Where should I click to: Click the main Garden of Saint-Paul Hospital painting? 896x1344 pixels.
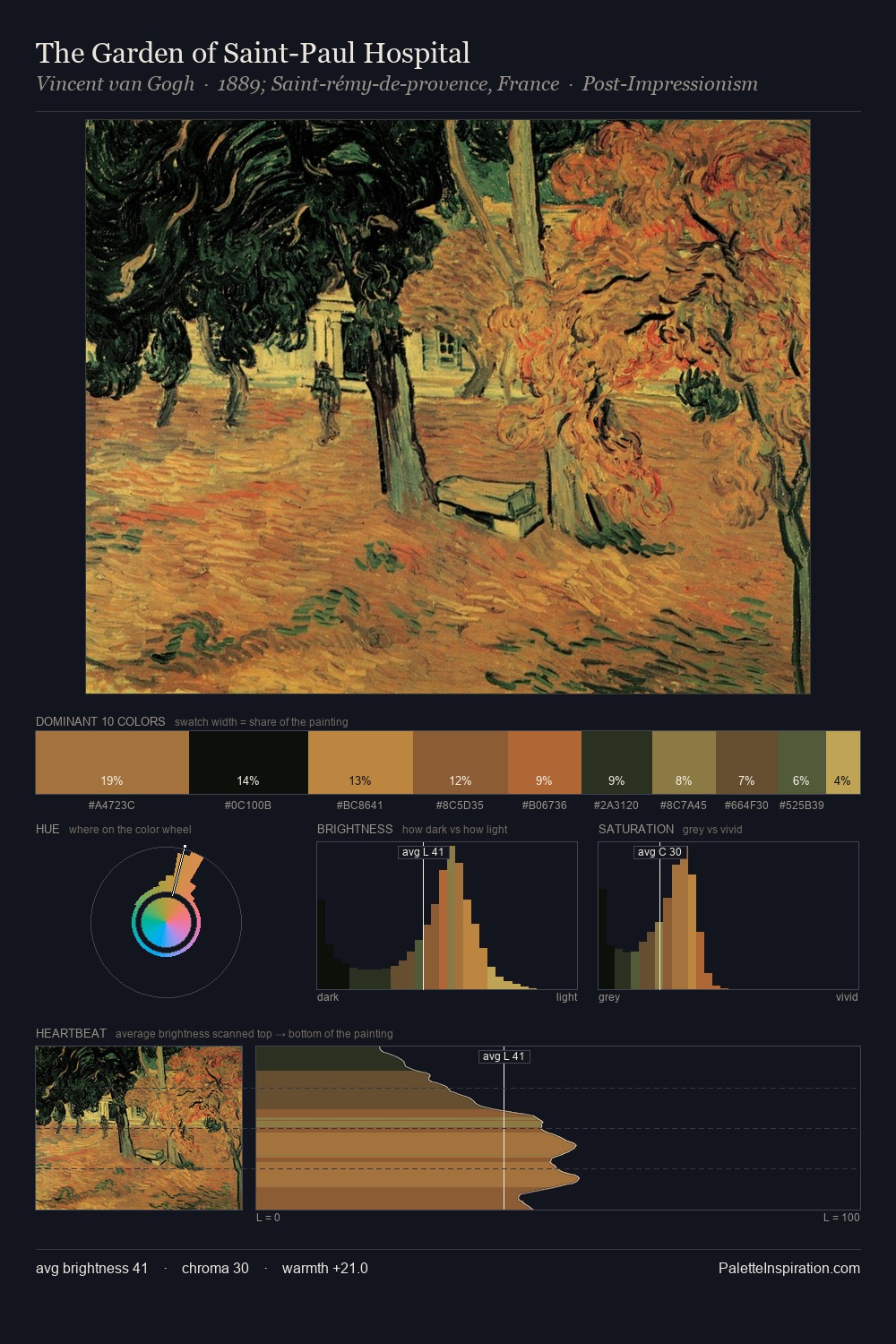point(448,407)
